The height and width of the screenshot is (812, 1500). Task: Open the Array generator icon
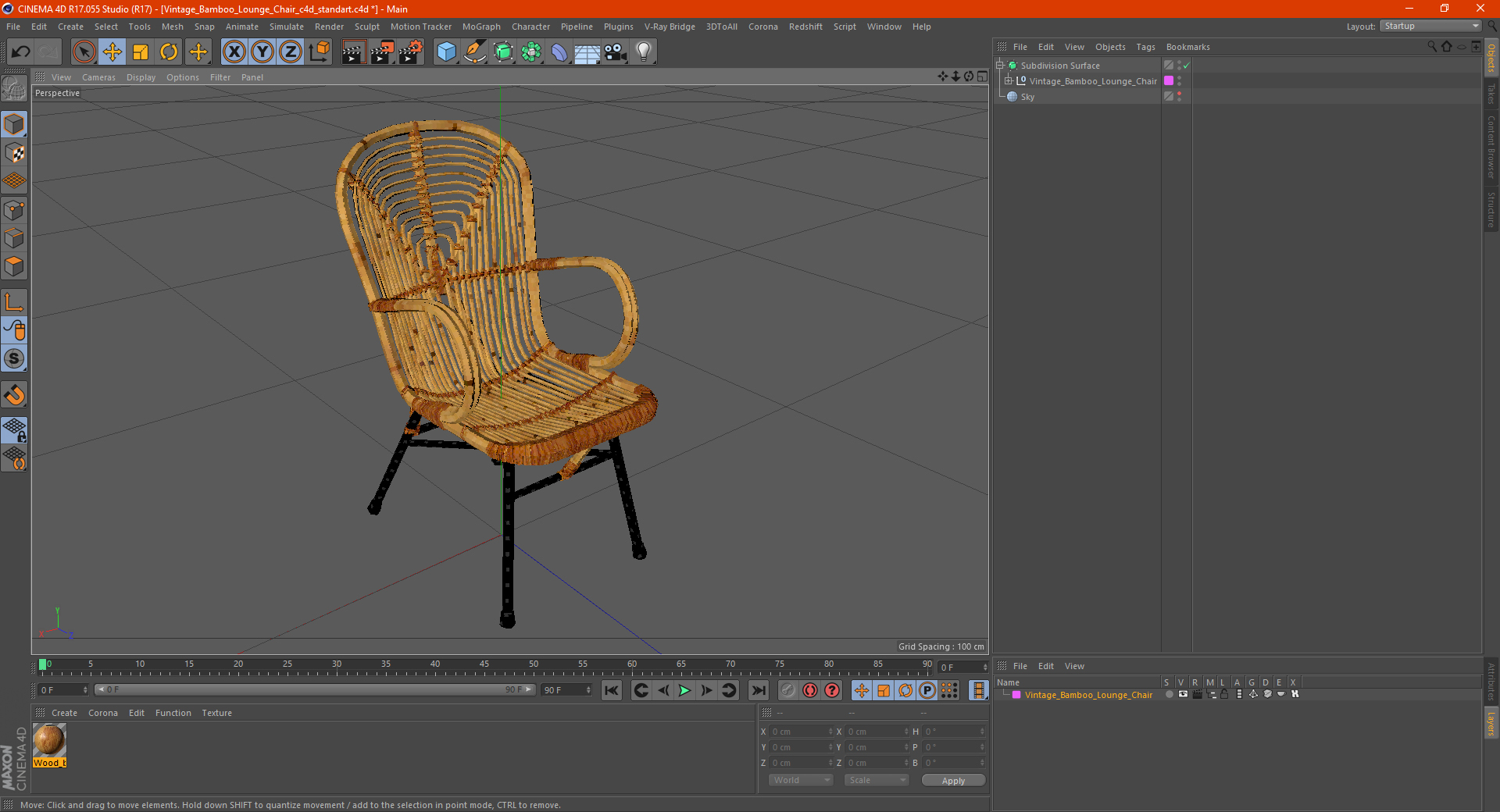coord(531,52)
